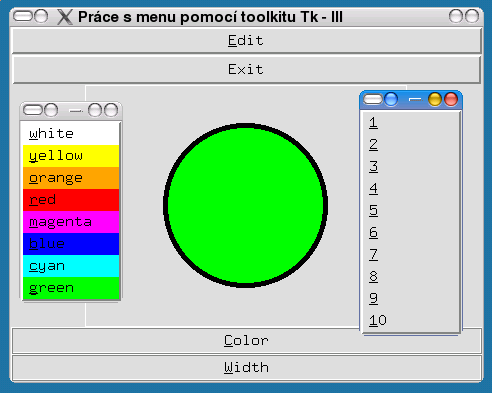The width and height of the screenshot is (492, 393).
Task: Set width to 2
Action: click(x=411, y=145)
